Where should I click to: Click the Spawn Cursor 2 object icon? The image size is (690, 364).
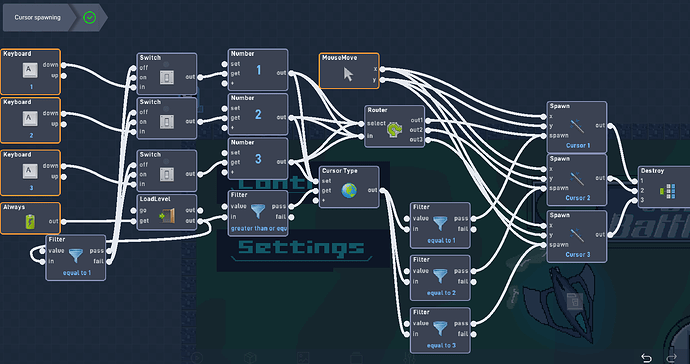577,179
